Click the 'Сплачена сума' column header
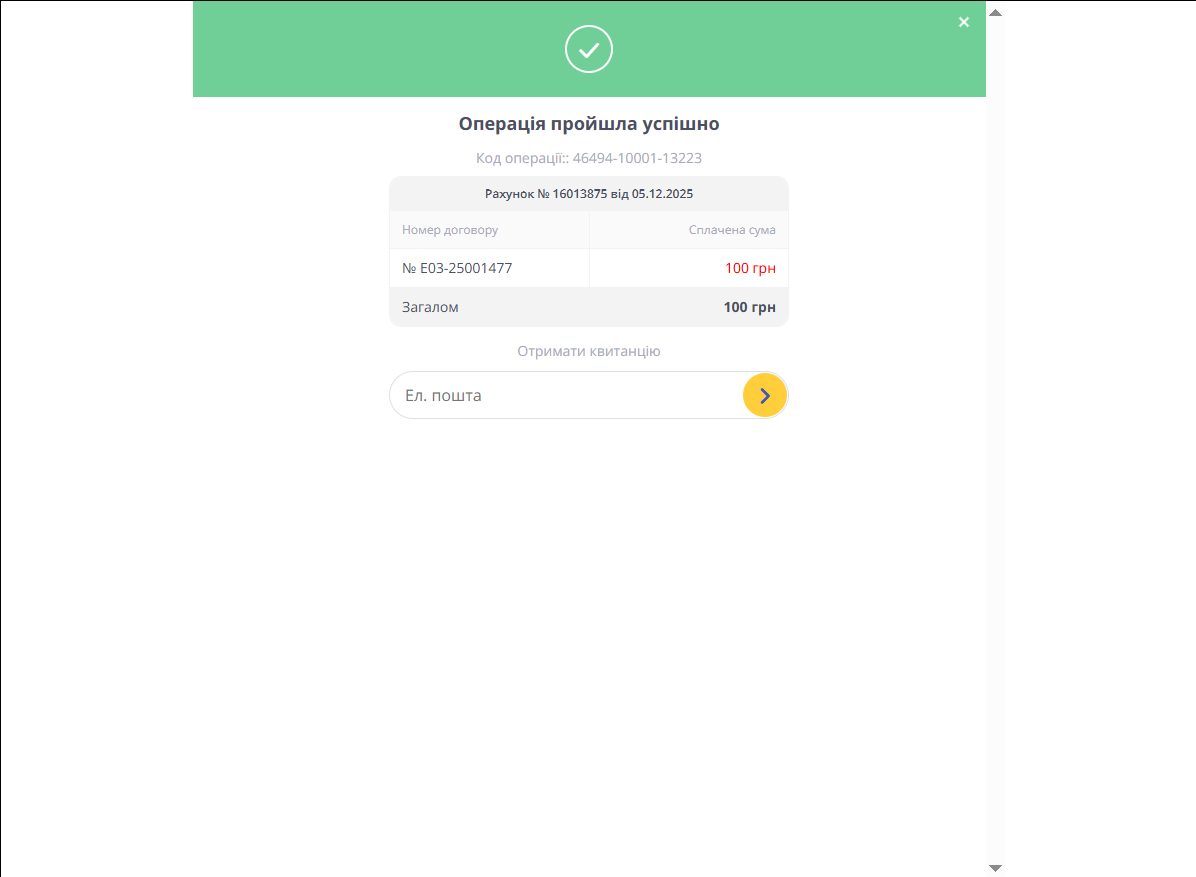This screenshot has width=1196, height=877. point(732,230)
